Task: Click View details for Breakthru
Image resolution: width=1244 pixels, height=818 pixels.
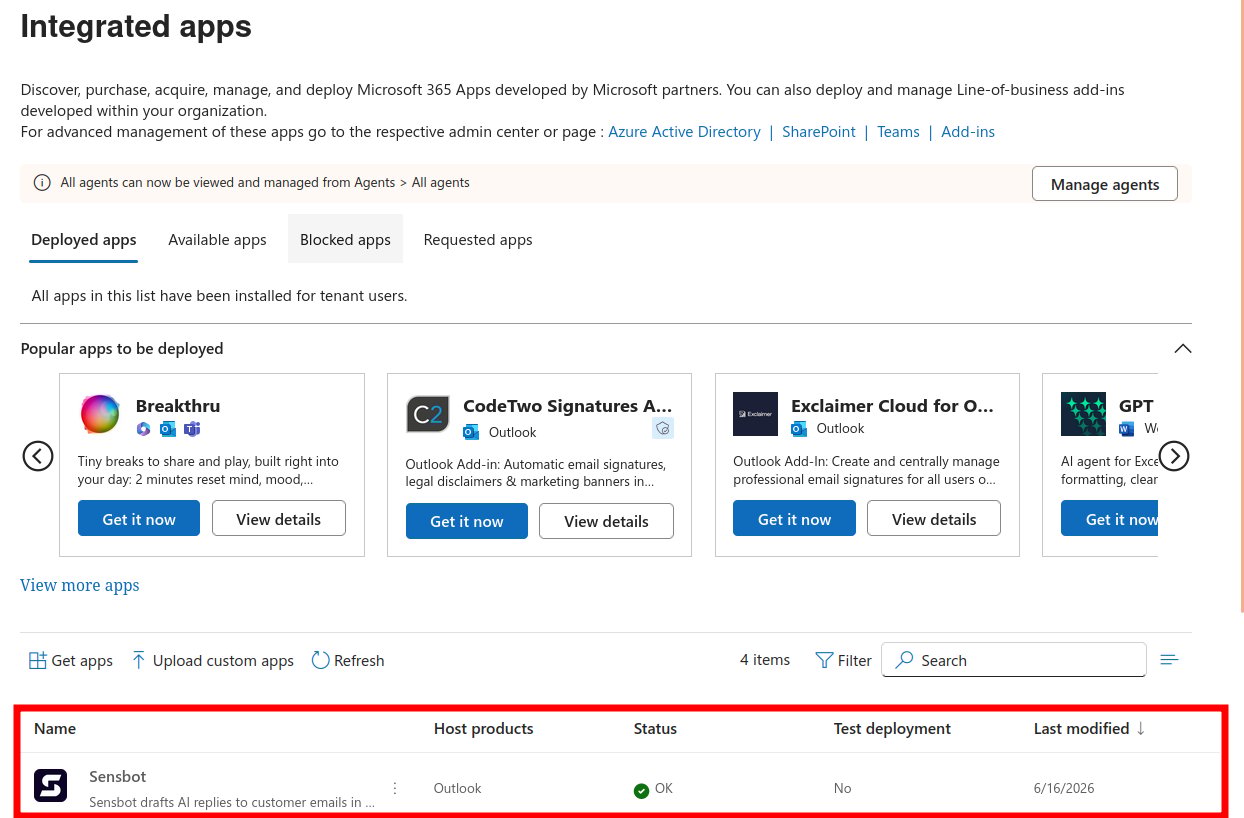Action: [x=279, y=519]
